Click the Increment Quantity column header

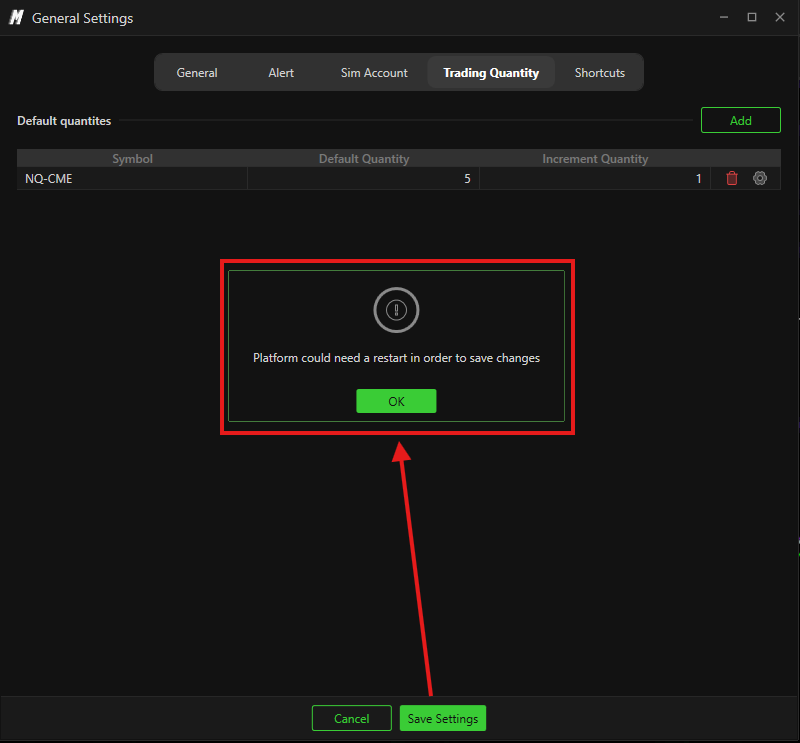tap(595, 159)
